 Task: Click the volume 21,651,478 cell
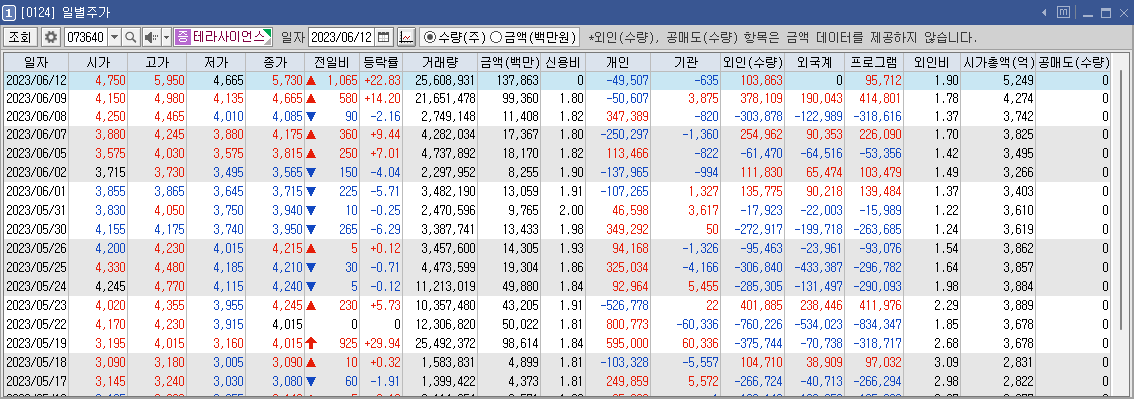point(440,98)
